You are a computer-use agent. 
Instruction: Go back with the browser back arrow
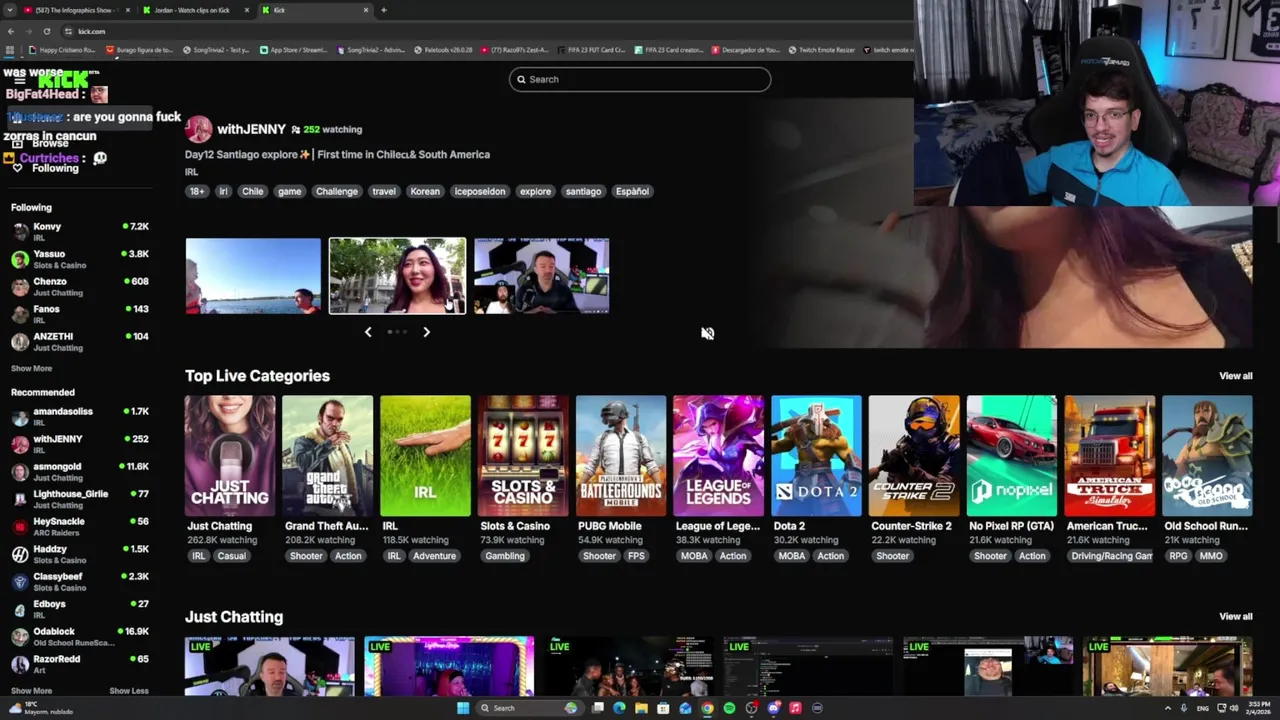(x=11, y=31)
